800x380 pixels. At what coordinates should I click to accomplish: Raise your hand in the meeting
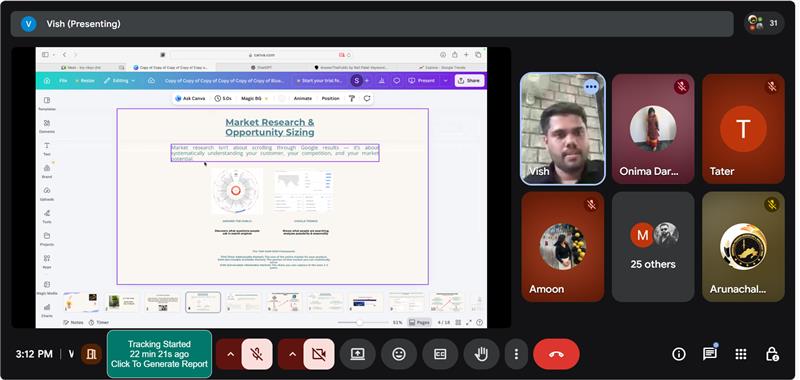click(481, 354)
